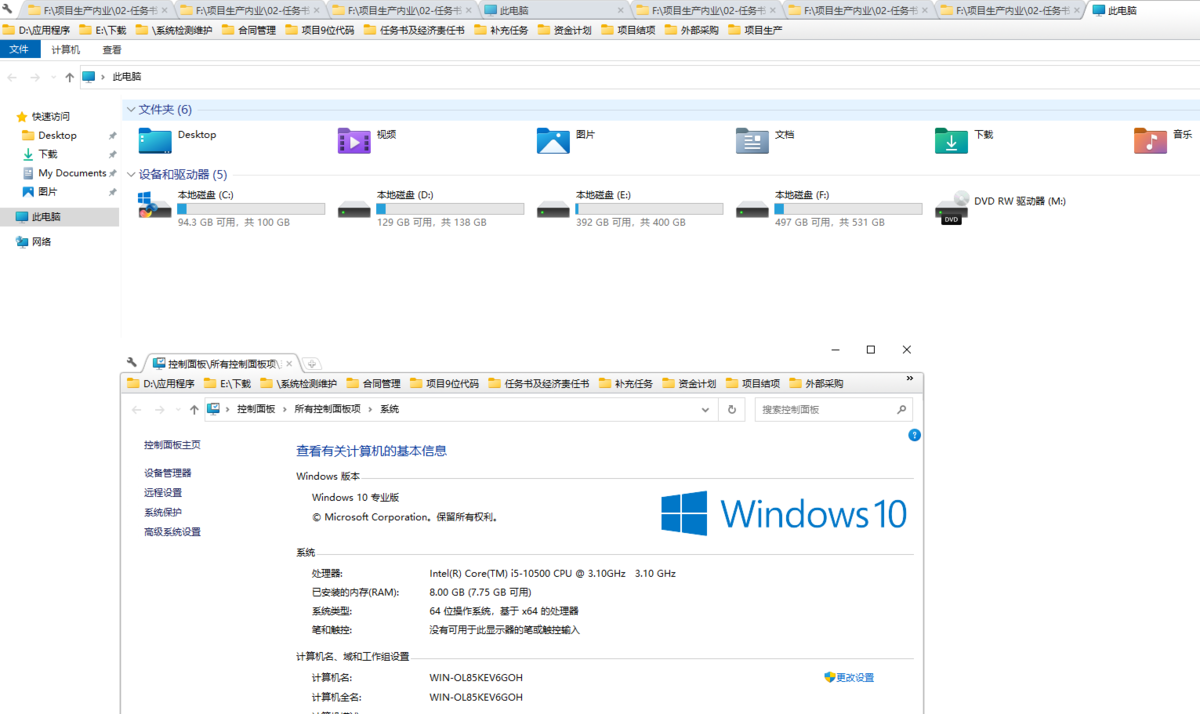Switch to the 控制面板\所有控制面板项 tab
This screenshot has height=714, width=1200.
pyautogui.click(x=221, y=364)
